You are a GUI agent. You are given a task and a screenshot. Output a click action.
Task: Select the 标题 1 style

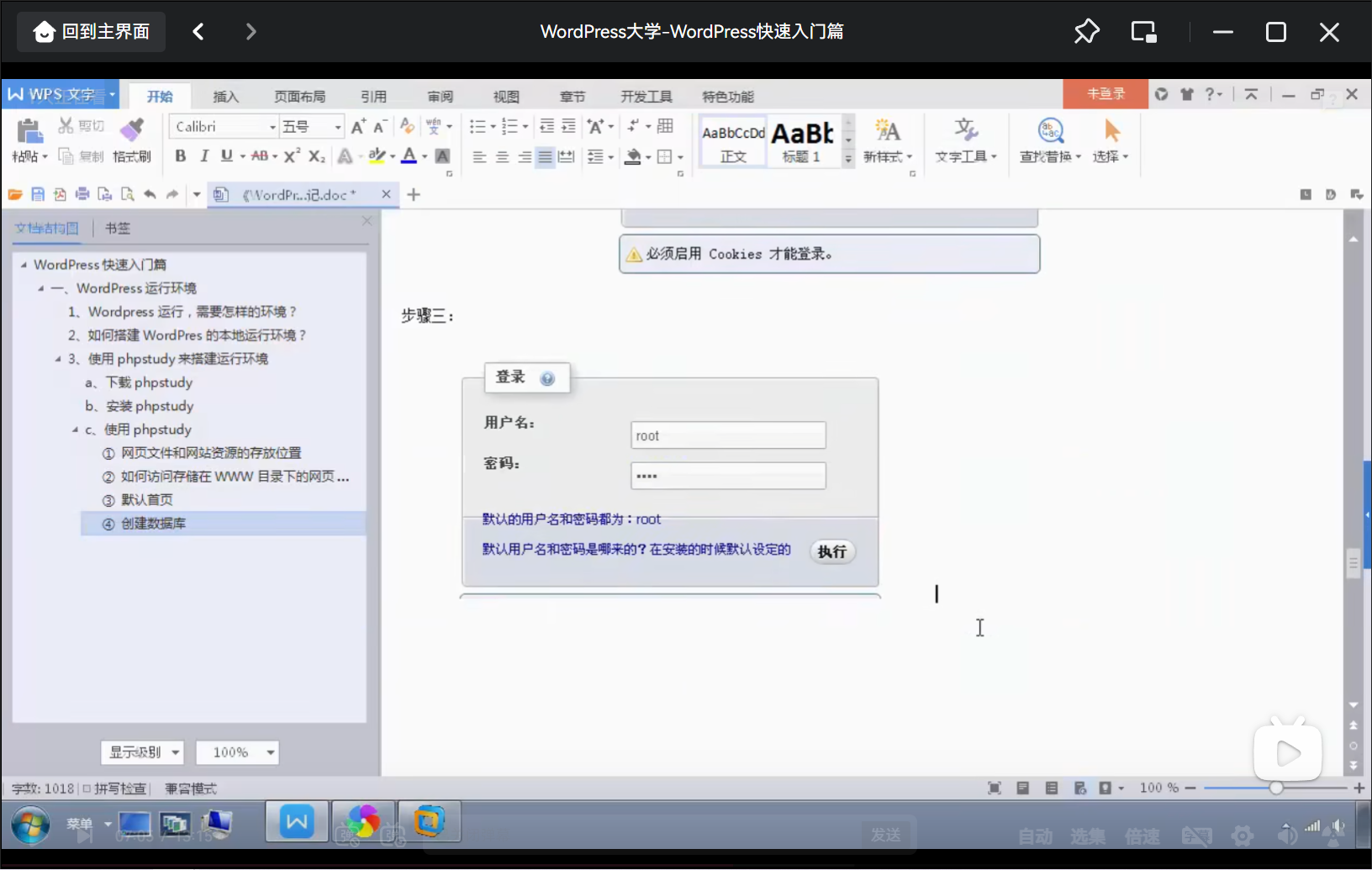click(x=803, y=141)
